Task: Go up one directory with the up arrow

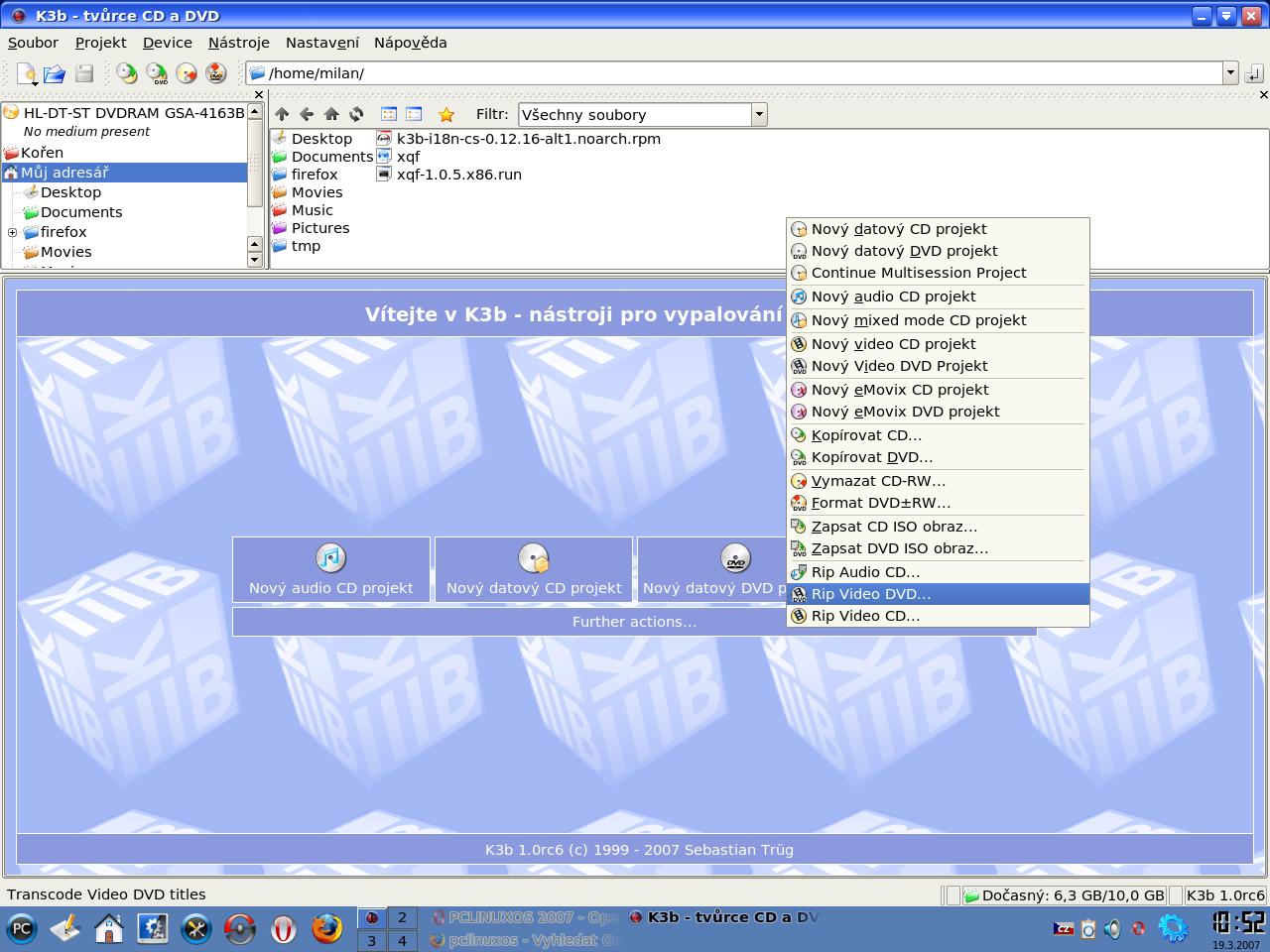Action: click(282, 114)
